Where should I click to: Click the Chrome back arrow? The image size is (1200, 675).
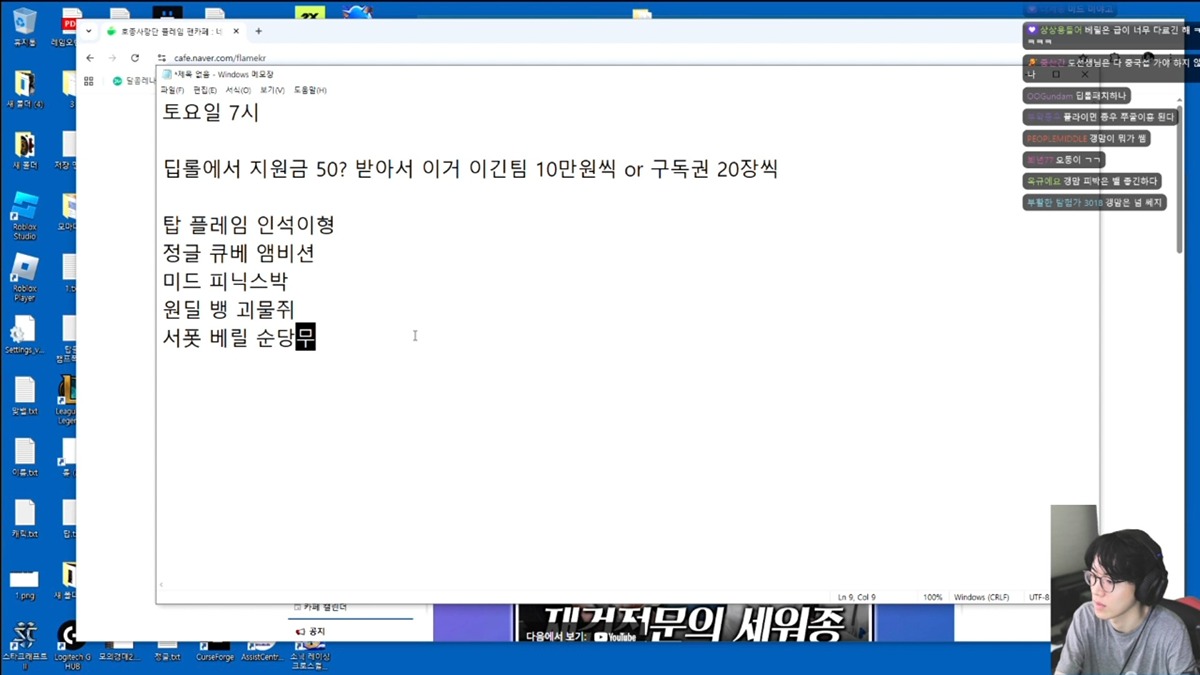pos(90,58)
